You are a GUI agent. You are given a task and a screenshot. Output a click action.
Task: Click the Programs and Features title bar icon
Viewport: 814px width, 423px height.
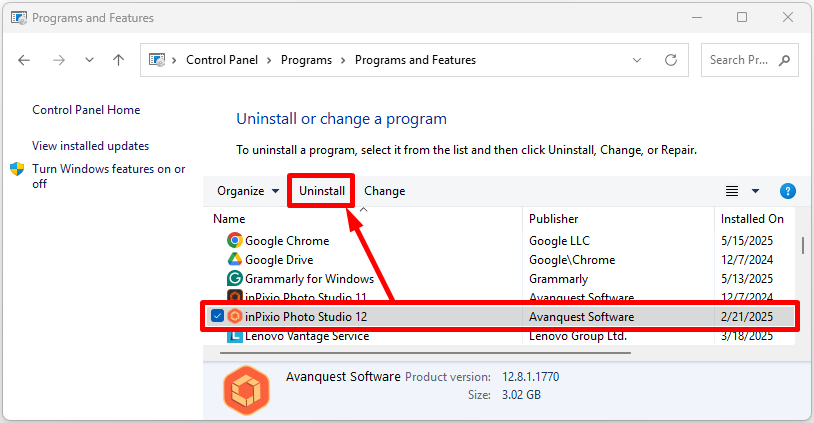[19, 18]
